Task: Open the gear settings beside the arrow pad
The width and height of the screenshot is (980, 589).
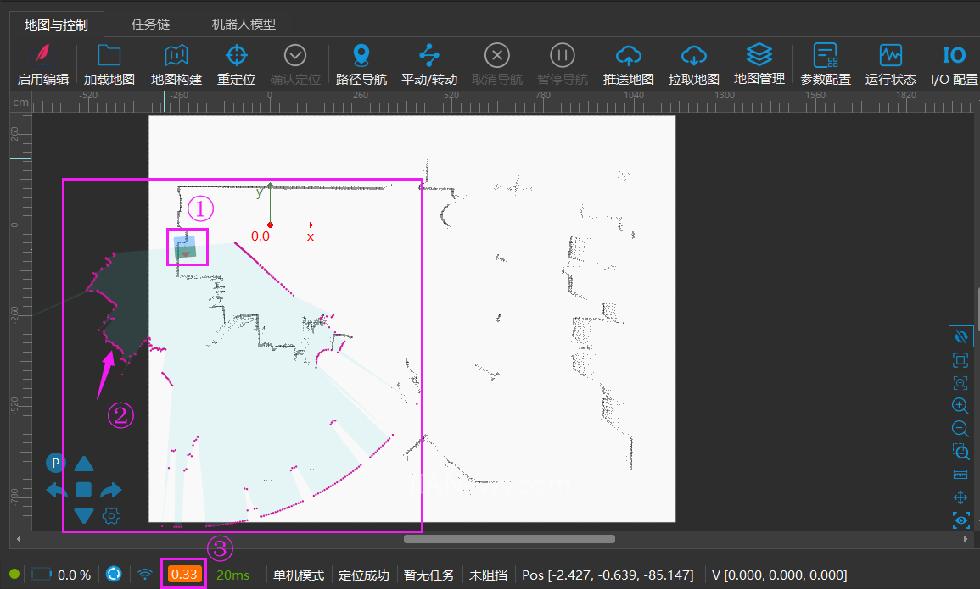Action: coord(112,516)
